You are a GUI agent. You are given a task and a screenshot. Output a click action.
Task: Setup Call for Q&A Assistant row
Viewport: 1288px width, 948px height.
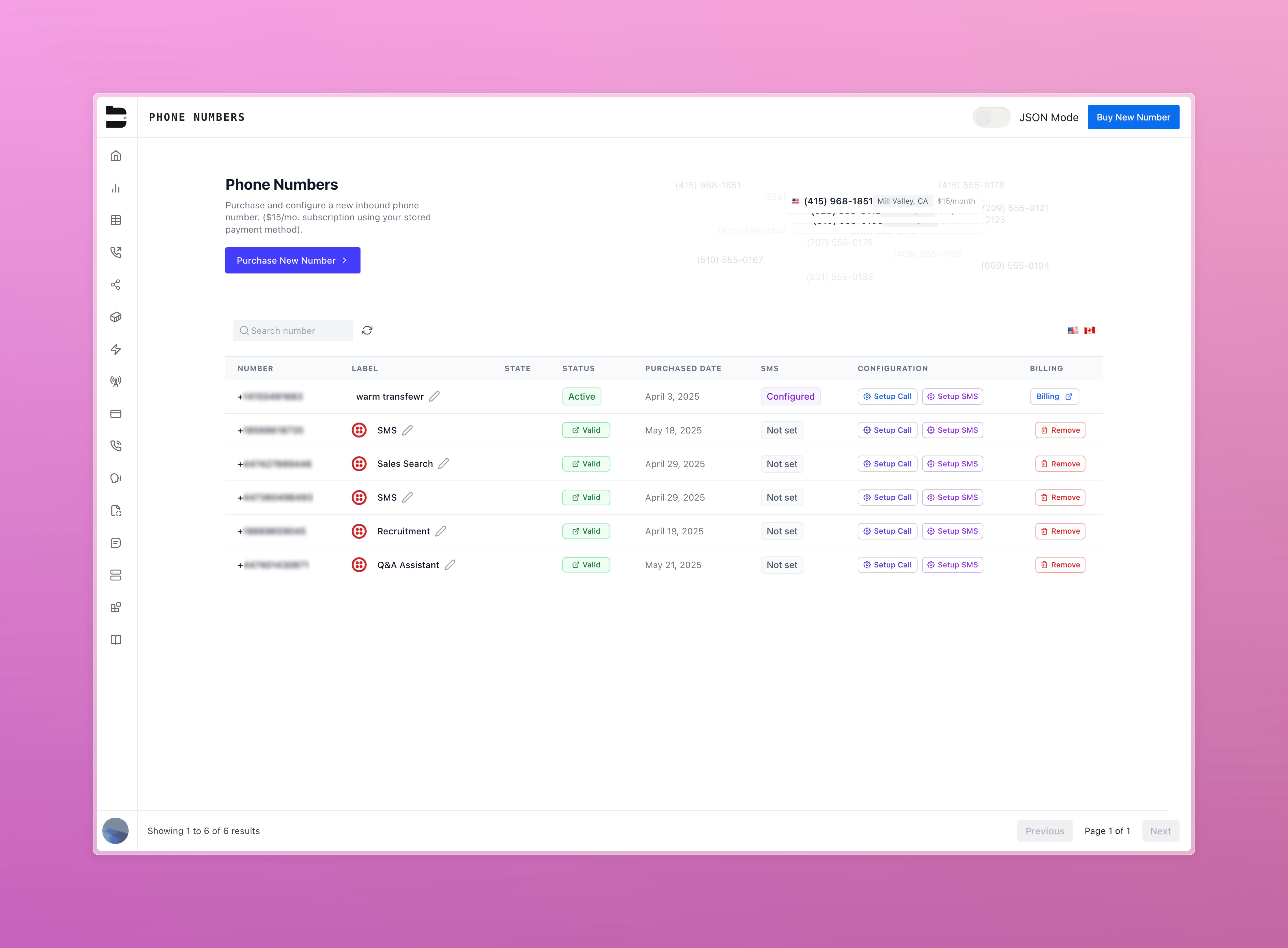coord(888,565)
